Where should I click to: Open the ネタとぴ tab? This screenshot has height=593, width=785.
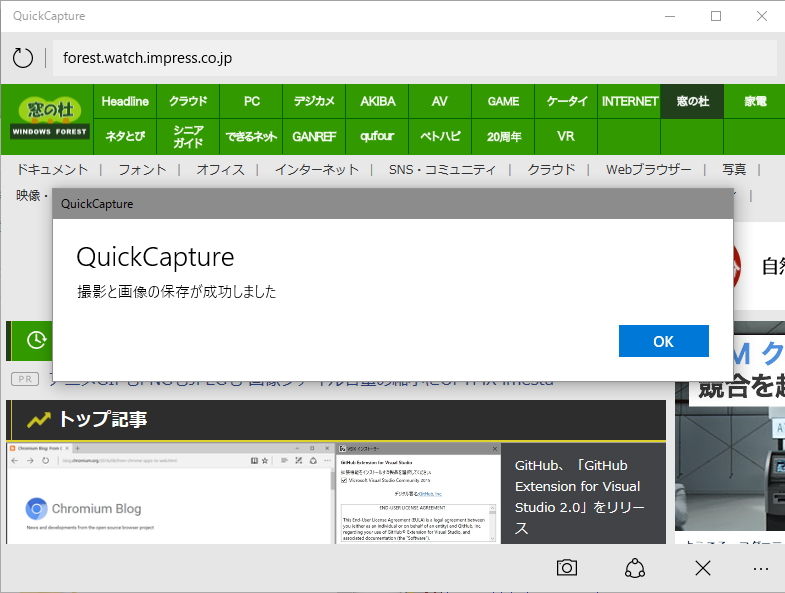(x=125, y=136)
